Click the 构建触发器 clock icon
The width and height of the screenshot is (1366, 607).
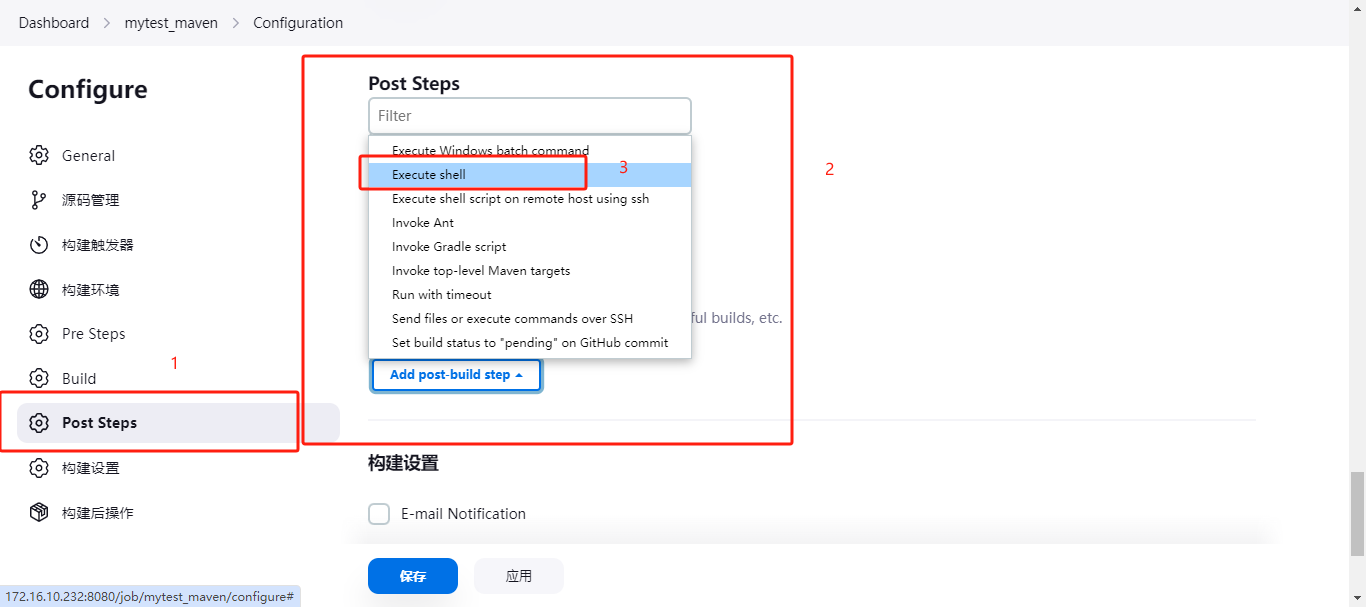[39, 245]
